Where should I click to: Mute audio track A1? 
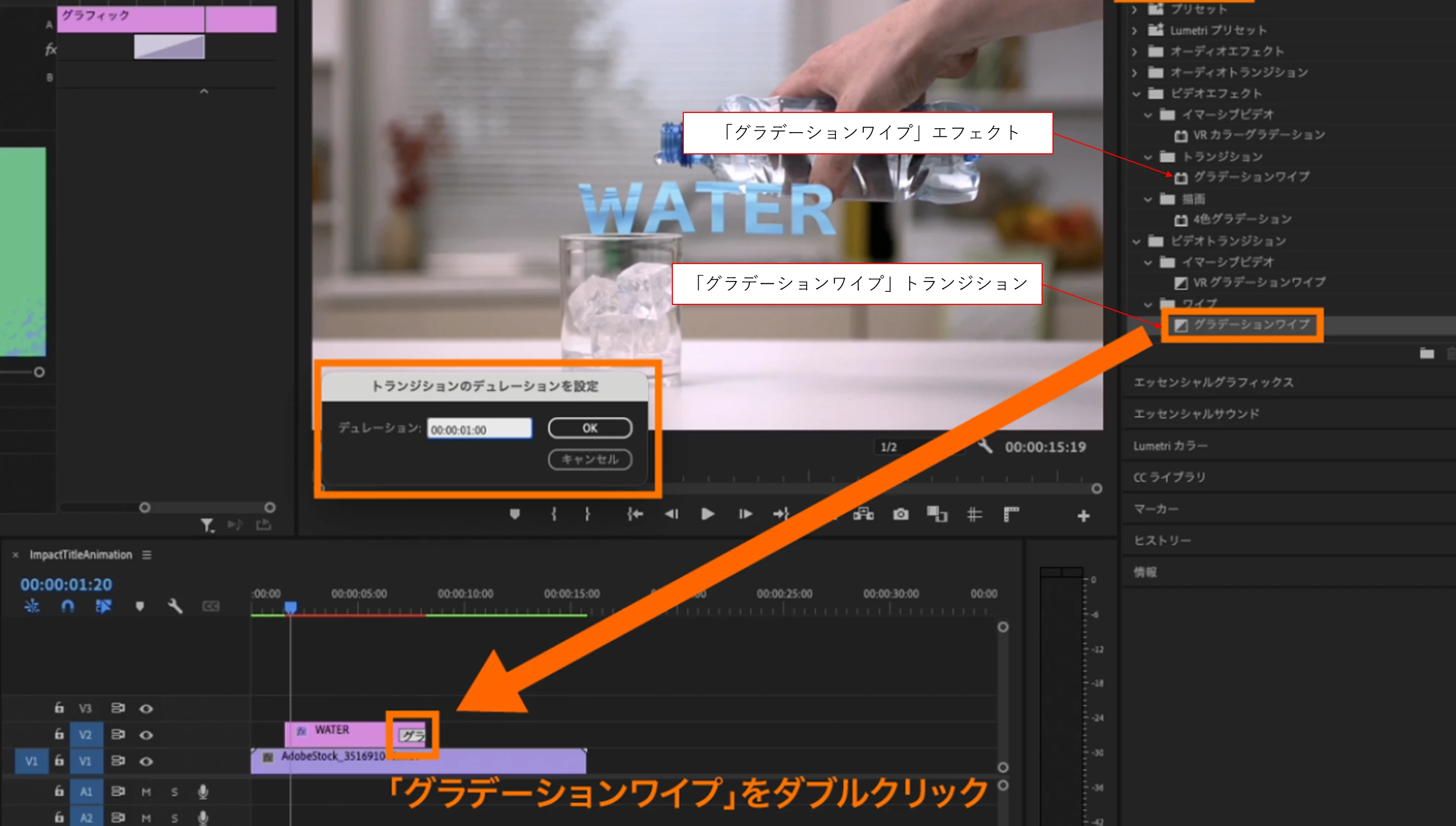pos(146,792)
